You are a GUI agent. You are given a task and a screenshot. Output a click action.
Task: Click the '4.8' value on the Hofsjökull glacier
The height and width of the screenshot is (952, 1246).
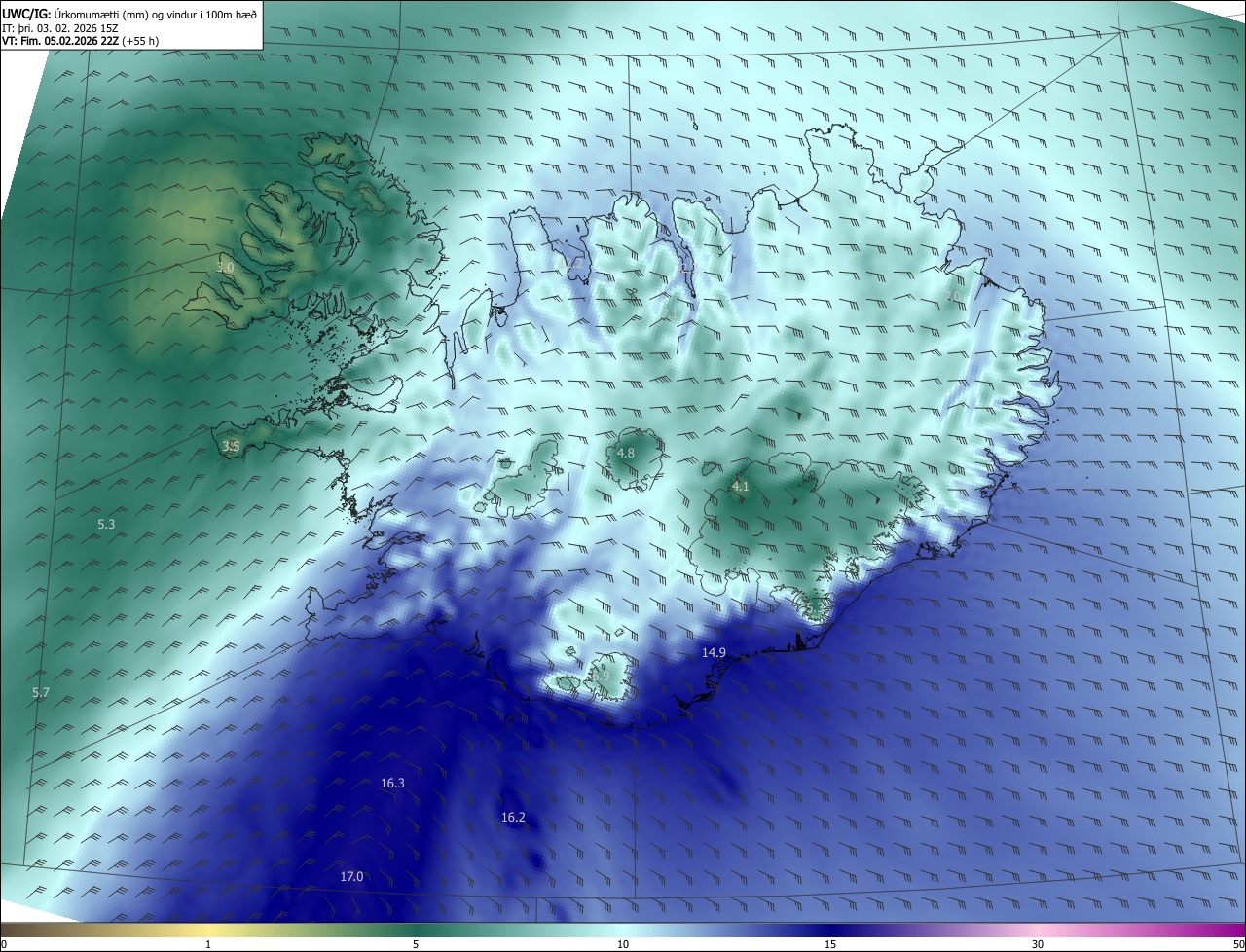(x=626, y=453)
